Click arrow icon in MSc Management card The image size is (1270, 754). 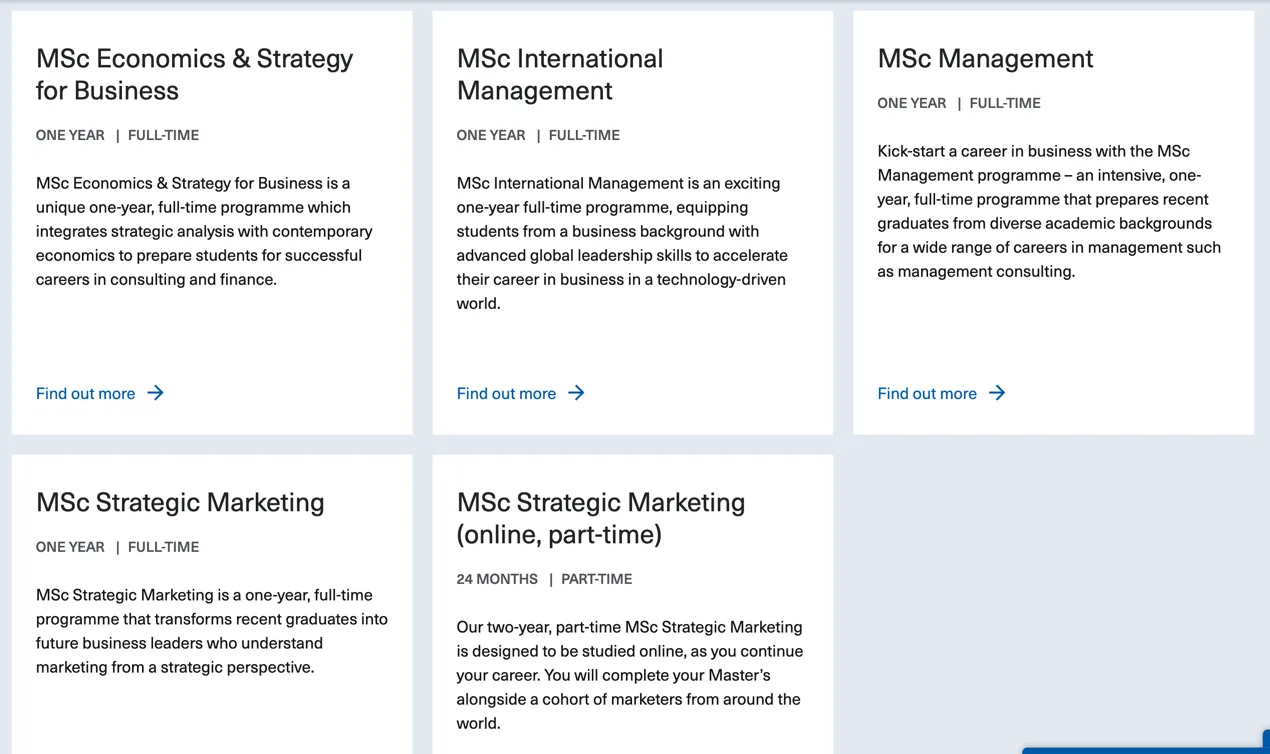point(998,393)
